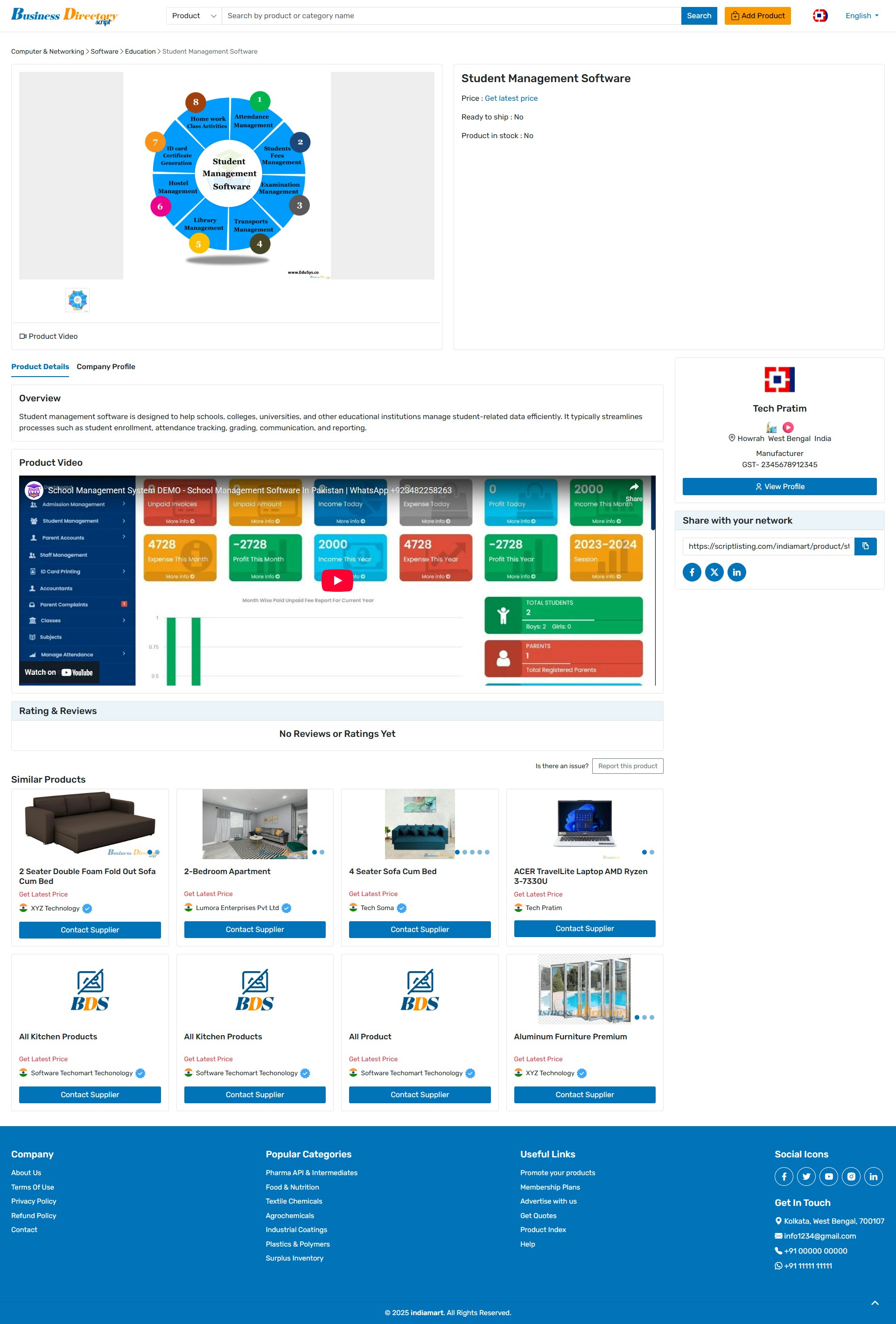Click Get latest price for the software
The image size is (896, 1324).
(x=511, y=98)
